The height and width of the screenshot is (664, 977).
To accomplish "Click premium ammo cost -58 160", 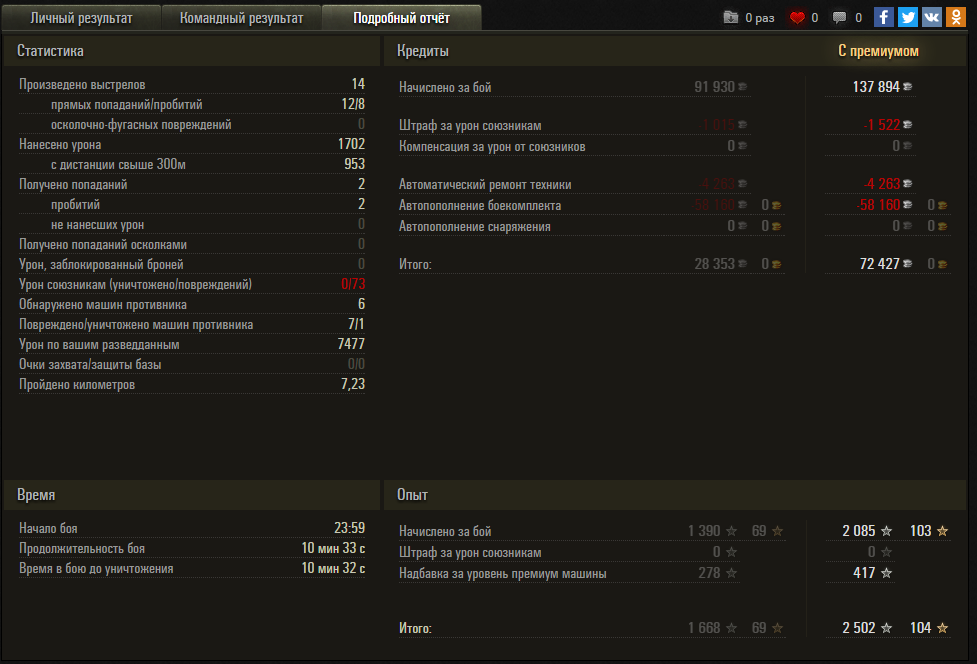I will [879, 204].
